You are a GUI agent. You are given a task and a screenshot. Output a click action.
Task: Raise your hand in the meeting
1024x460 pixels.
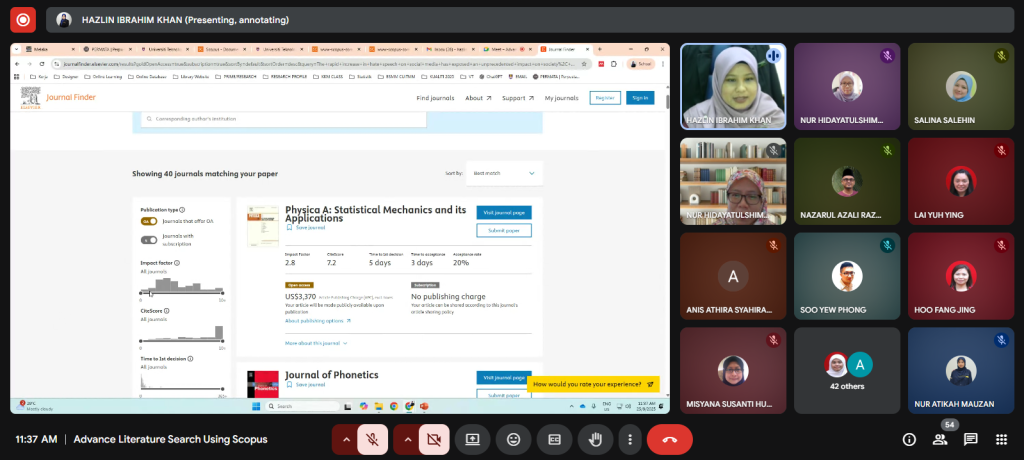(x=595, y=439)
